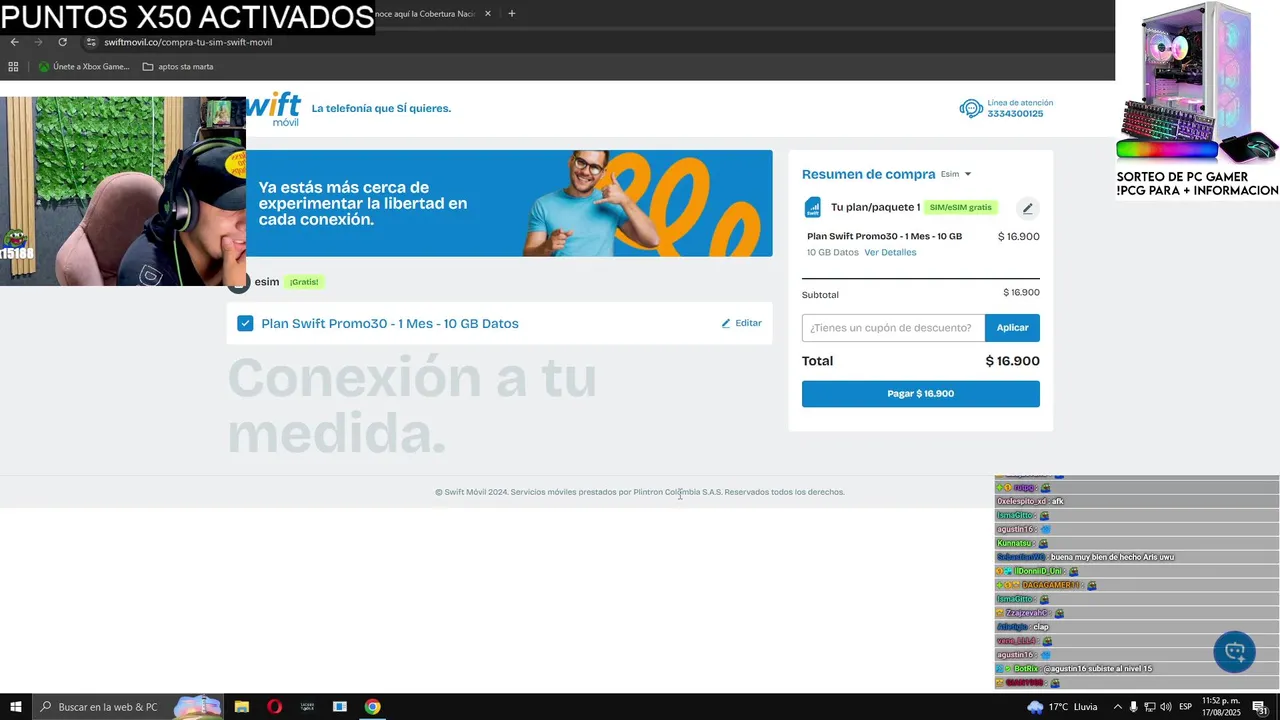Screen dimensions: 1280x720
Task: Click the pencil edit icon for plan
Action: 1027,208
